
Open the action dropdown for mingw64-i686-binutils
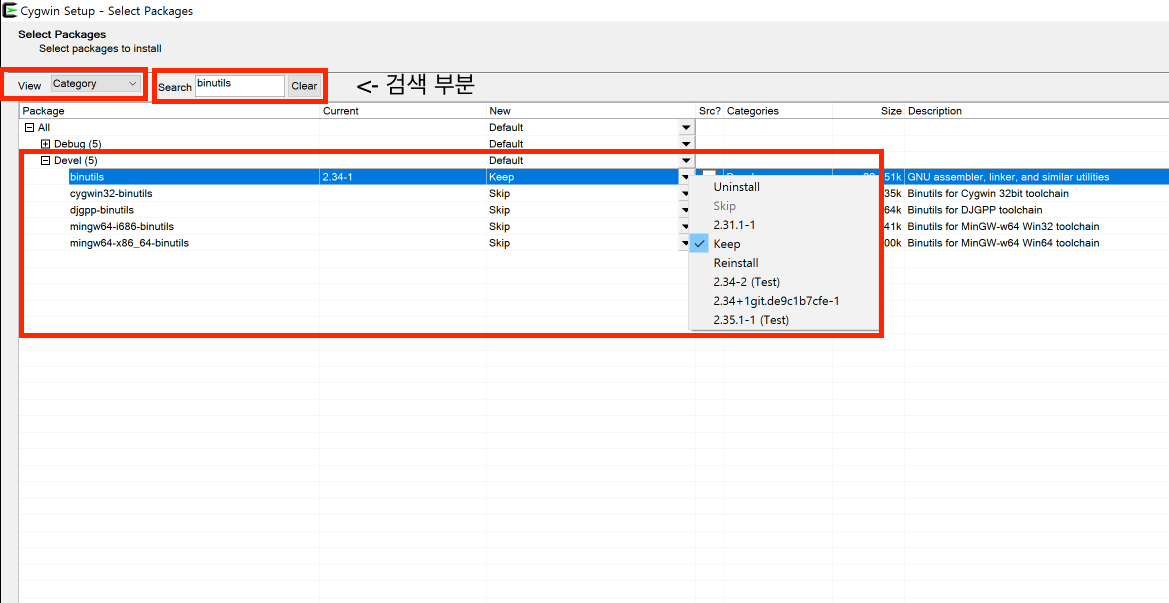click(684, 227)
